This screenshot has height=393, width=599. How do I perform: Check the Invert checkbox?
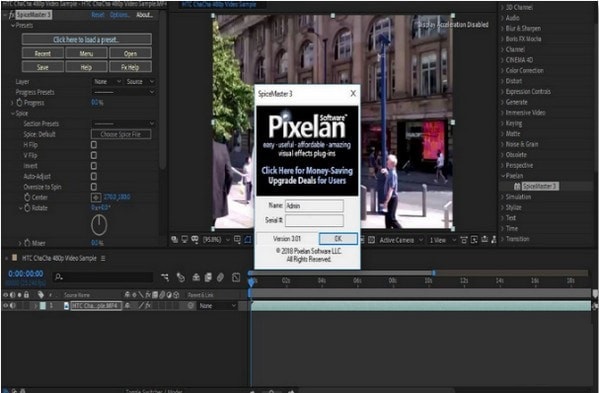(94, 166)
